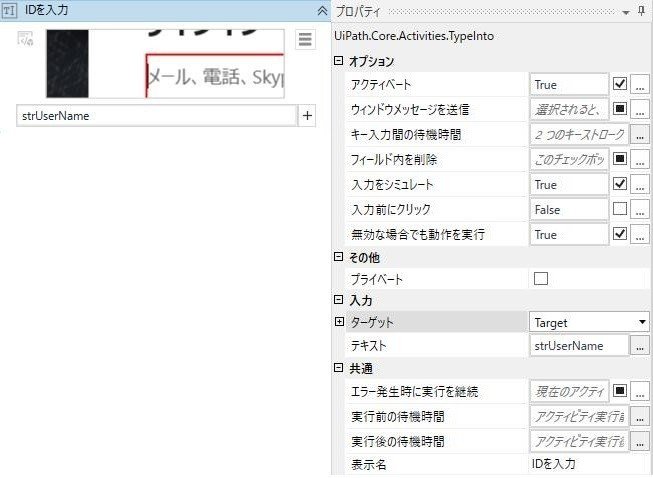Click the アクティベート value field showing True
Screen dimensions: 653x478
coord(569,85)
